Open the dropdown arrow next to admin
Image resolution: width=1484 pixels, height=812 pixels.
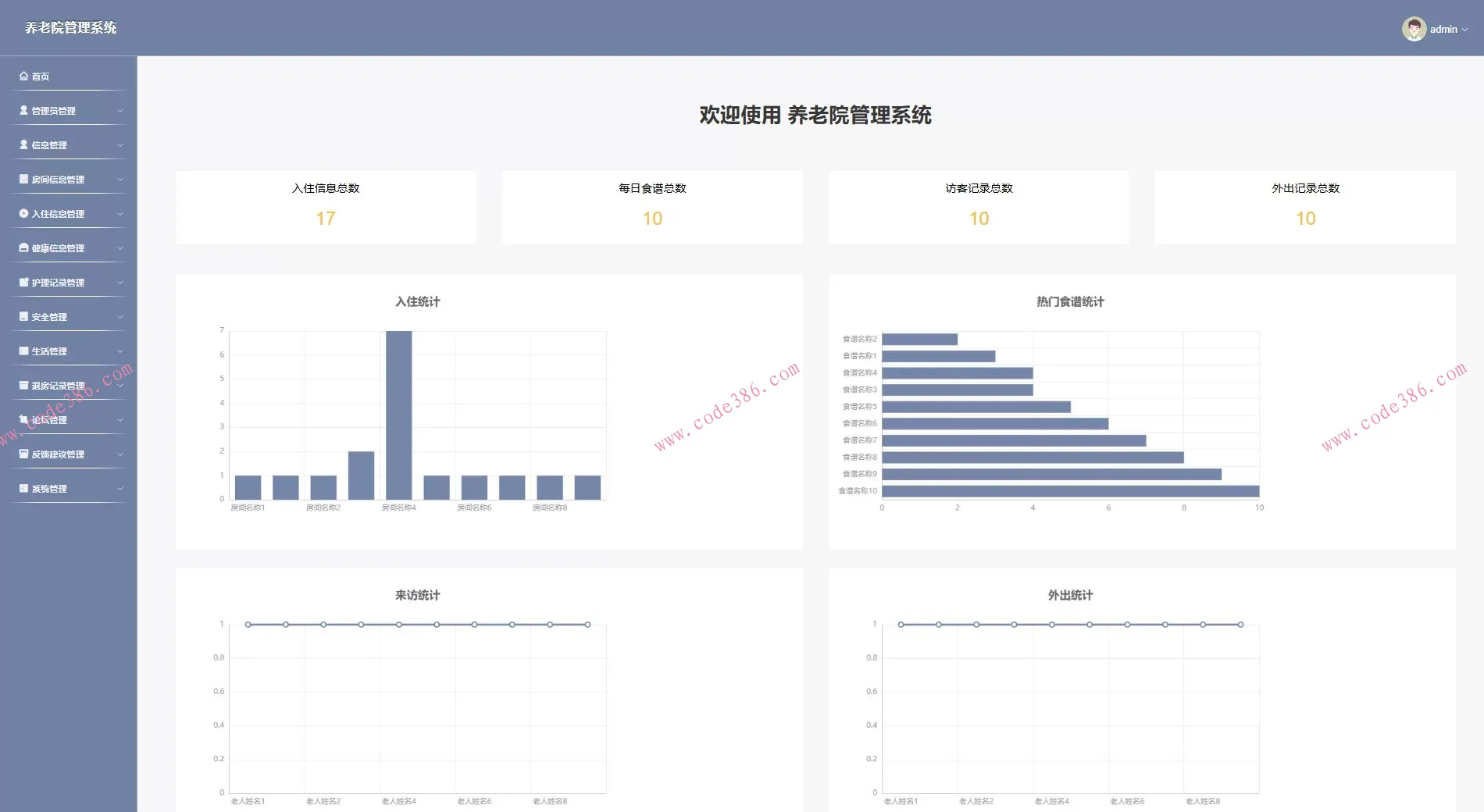1464,30
